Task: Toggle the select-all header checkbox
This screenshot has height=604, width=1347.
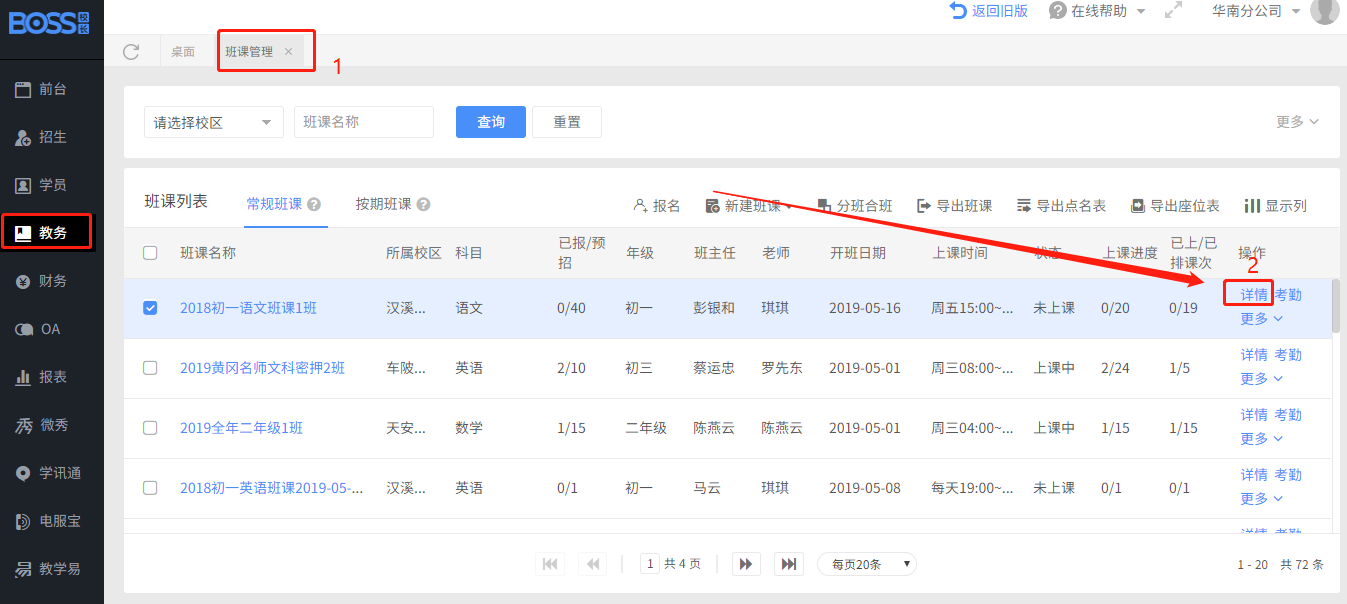Action: point(150,253)
